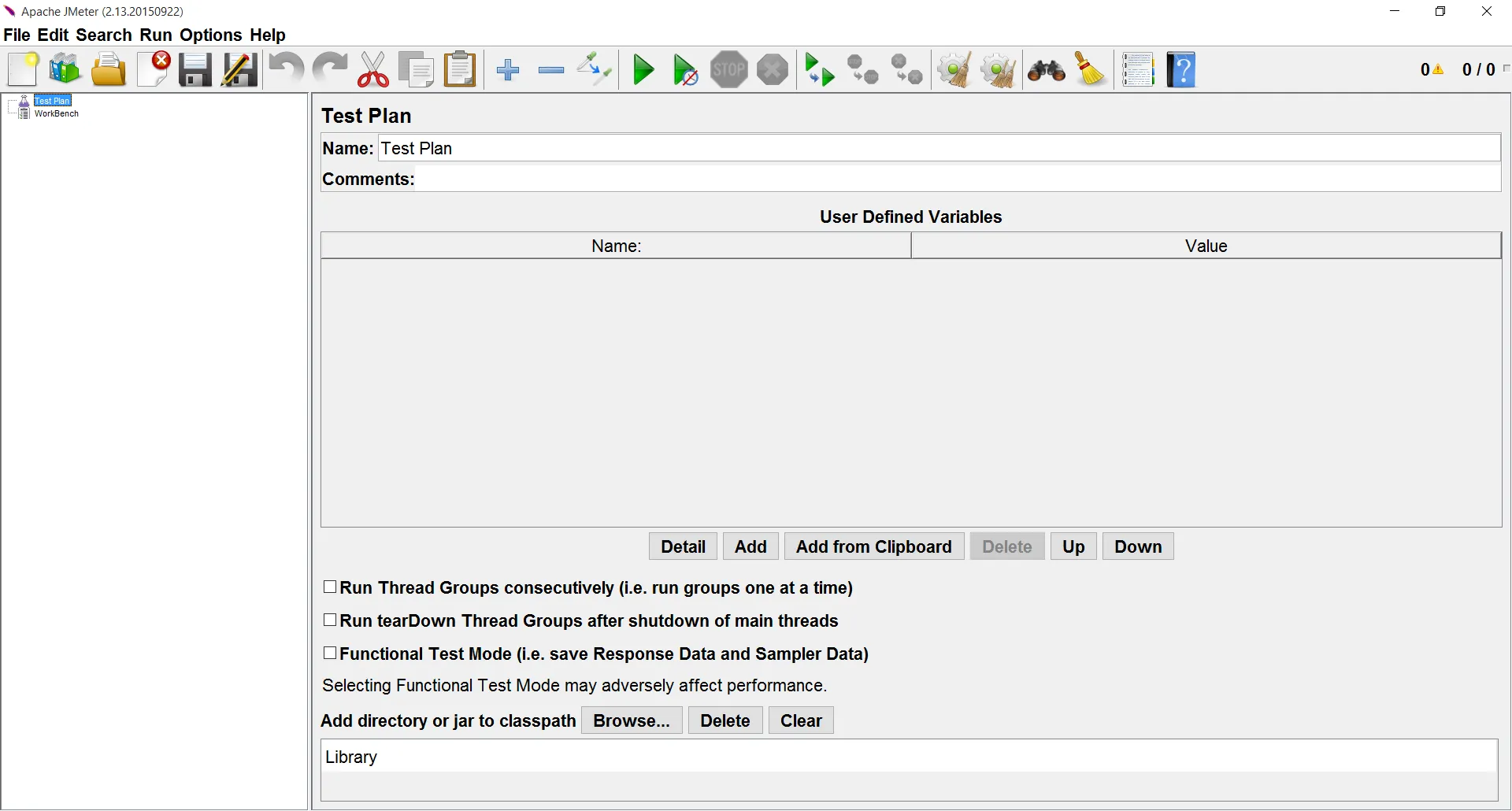Click the Name: column header in variables table
The width and height of the screenshot is (1512, 811).
point(616,246)
